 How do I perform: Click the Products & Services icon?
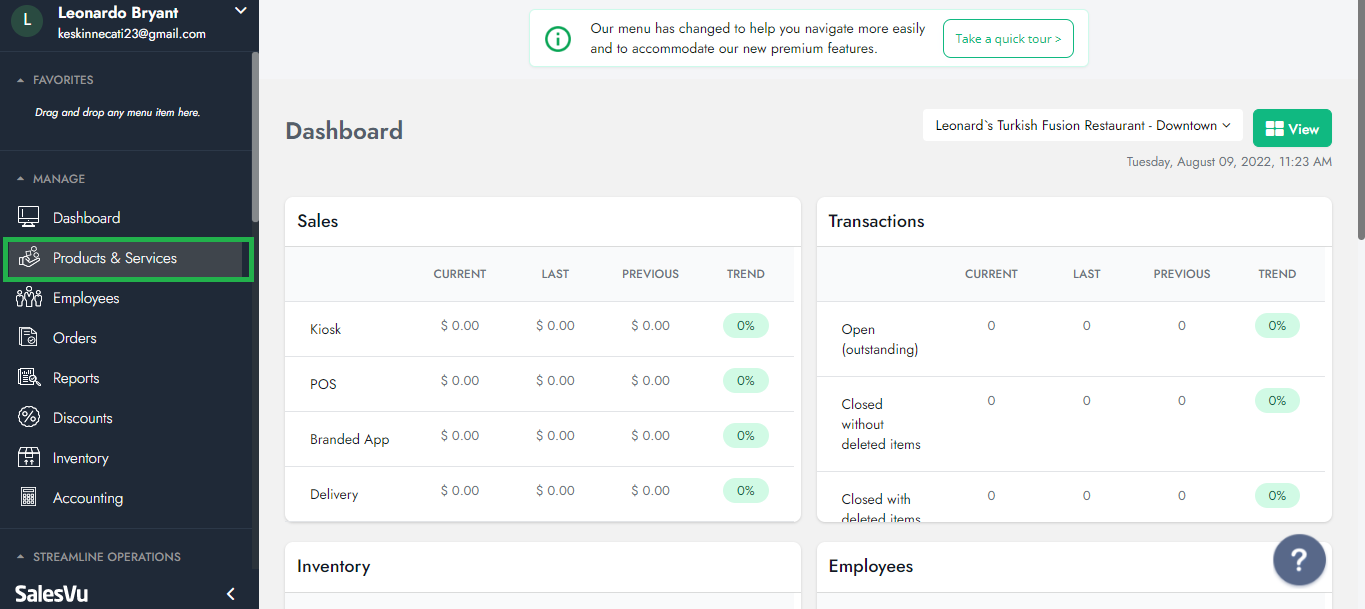point(28,258)
